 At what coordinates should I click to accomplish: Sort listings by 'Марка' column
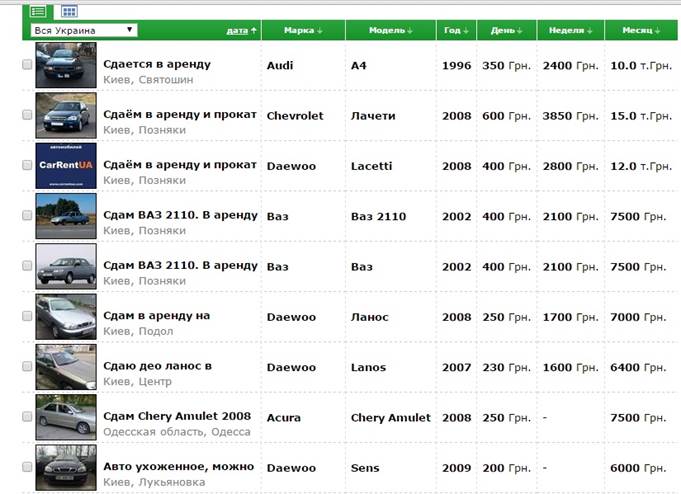pos(304,31)
